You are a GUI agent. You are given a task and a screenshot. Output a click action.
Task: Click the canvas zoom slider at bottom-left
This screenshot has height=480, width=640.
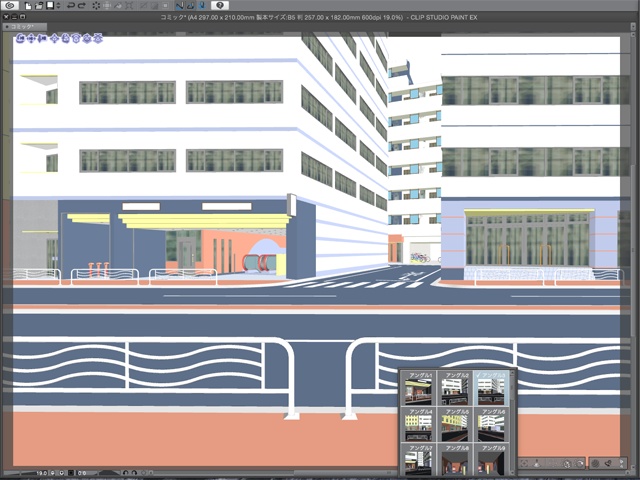click(x=18, y=473)
